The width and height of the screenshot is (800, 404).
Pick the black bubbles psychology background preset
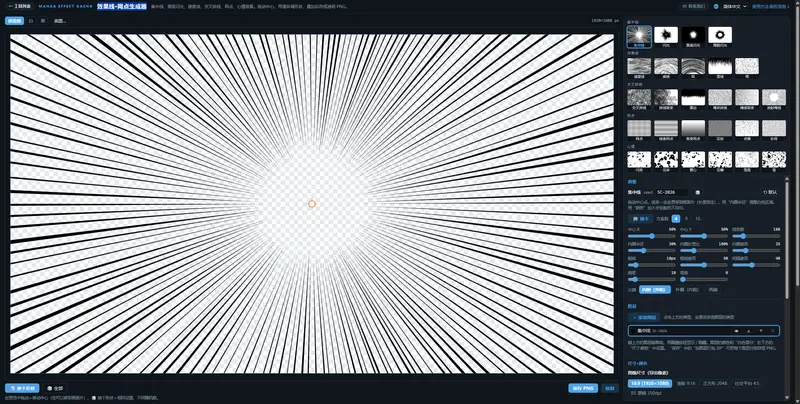click(x=666, y=161)
